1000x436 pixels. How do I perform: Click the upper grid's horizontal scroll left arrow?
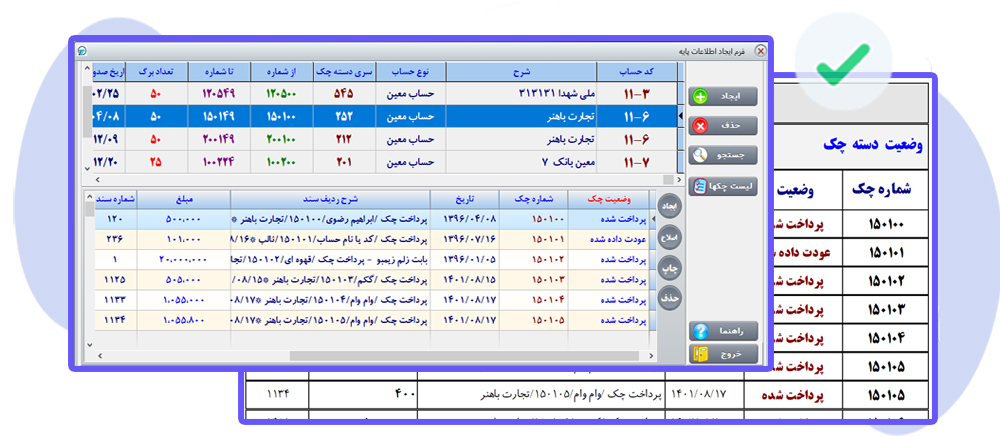coord(98,180)
